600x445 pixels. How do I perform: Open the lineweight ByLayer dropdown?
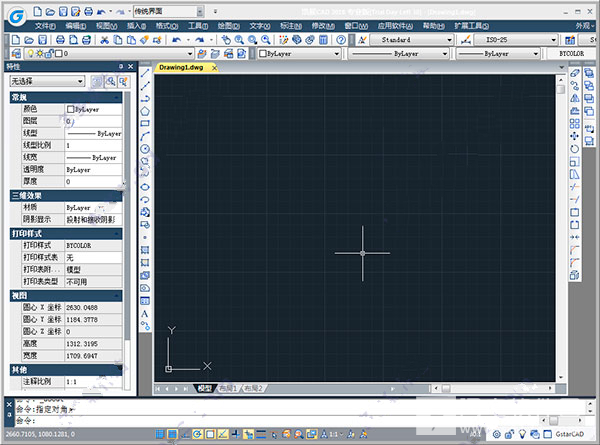536,54
